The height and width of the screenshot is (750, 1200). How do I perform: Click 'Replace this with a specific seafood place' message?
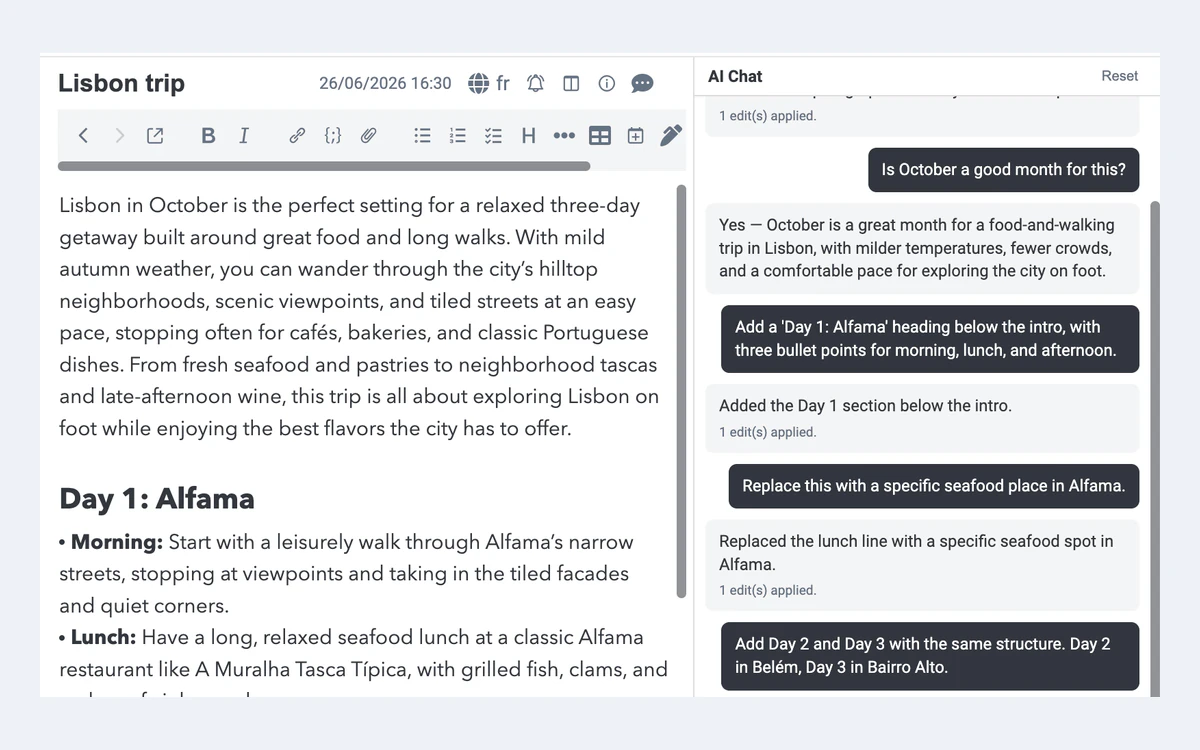pos(934,486)
